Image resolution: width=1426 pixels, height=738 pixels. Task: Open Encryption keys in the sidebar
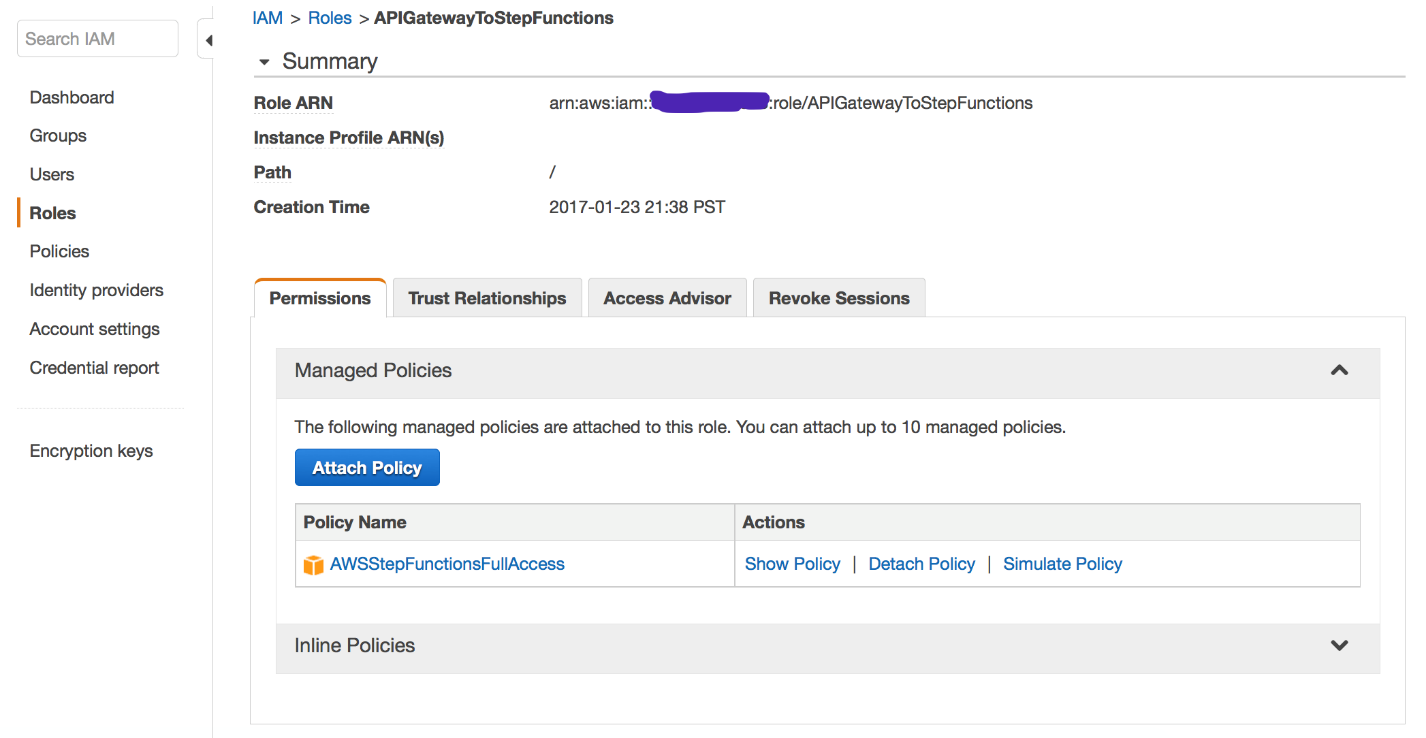[x=91, y=451]
